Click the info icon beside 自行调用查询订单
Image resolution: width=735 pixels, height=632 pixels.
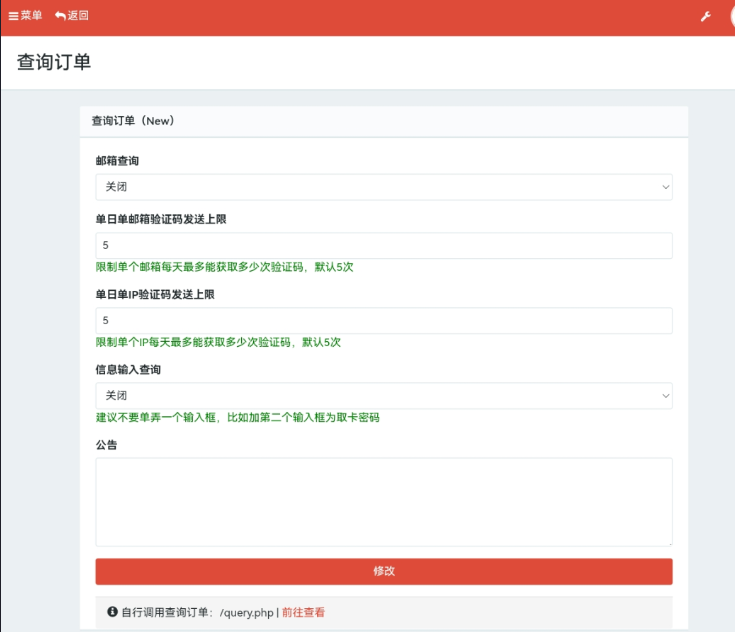point(112,612)
